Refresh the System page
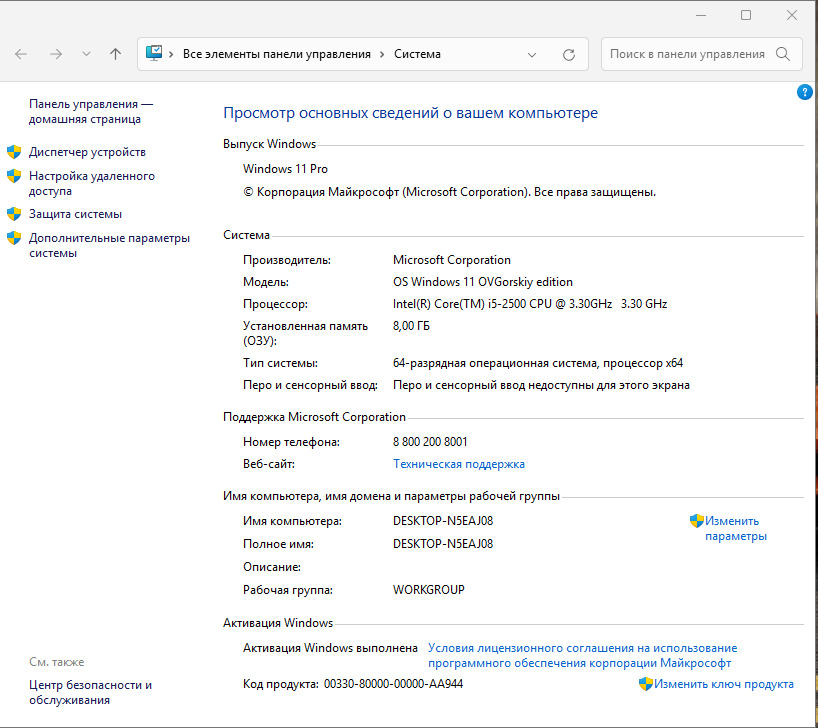Viewport: 818px width, 728px height. tap(569, 54)
